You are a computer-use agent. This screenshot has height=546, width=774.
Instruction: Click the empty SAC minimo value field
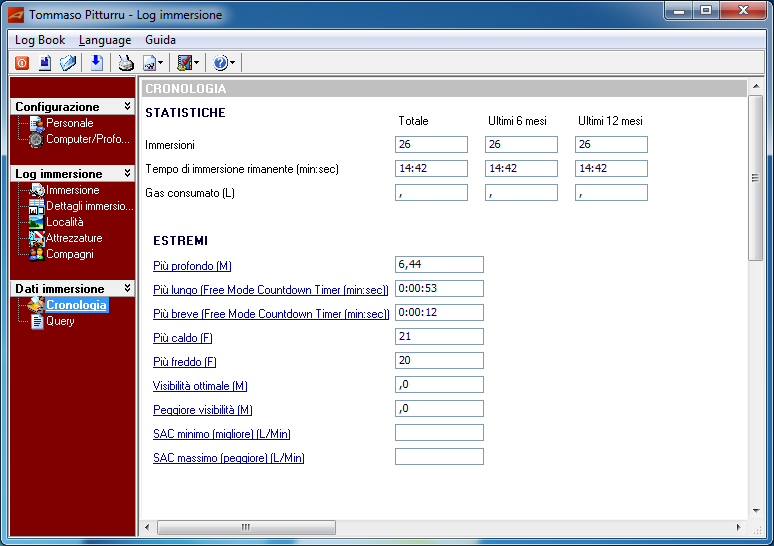pyautogui.click(x=439, y=432)
